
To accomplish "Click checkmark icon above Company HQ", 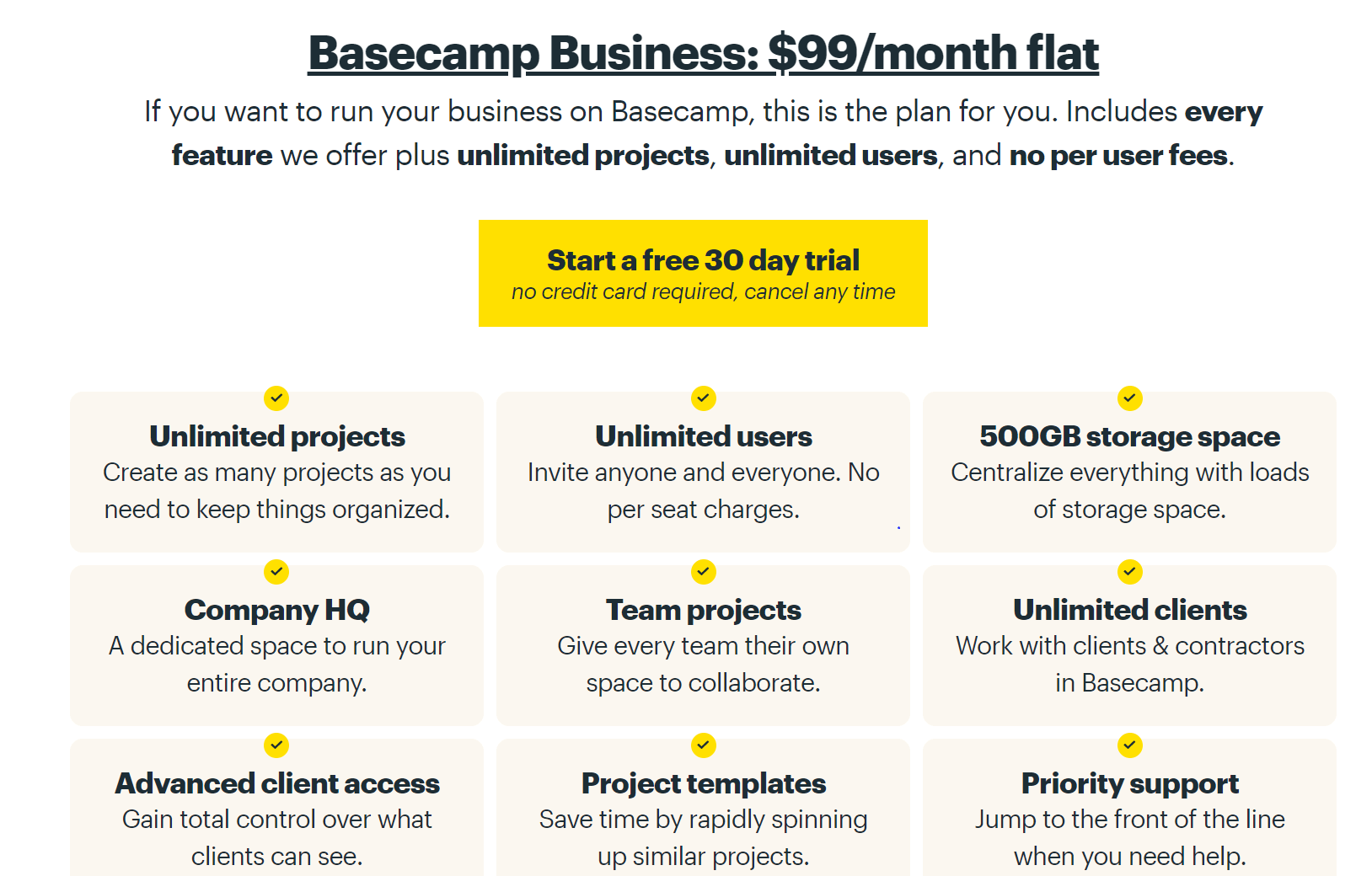I will 276,572.
